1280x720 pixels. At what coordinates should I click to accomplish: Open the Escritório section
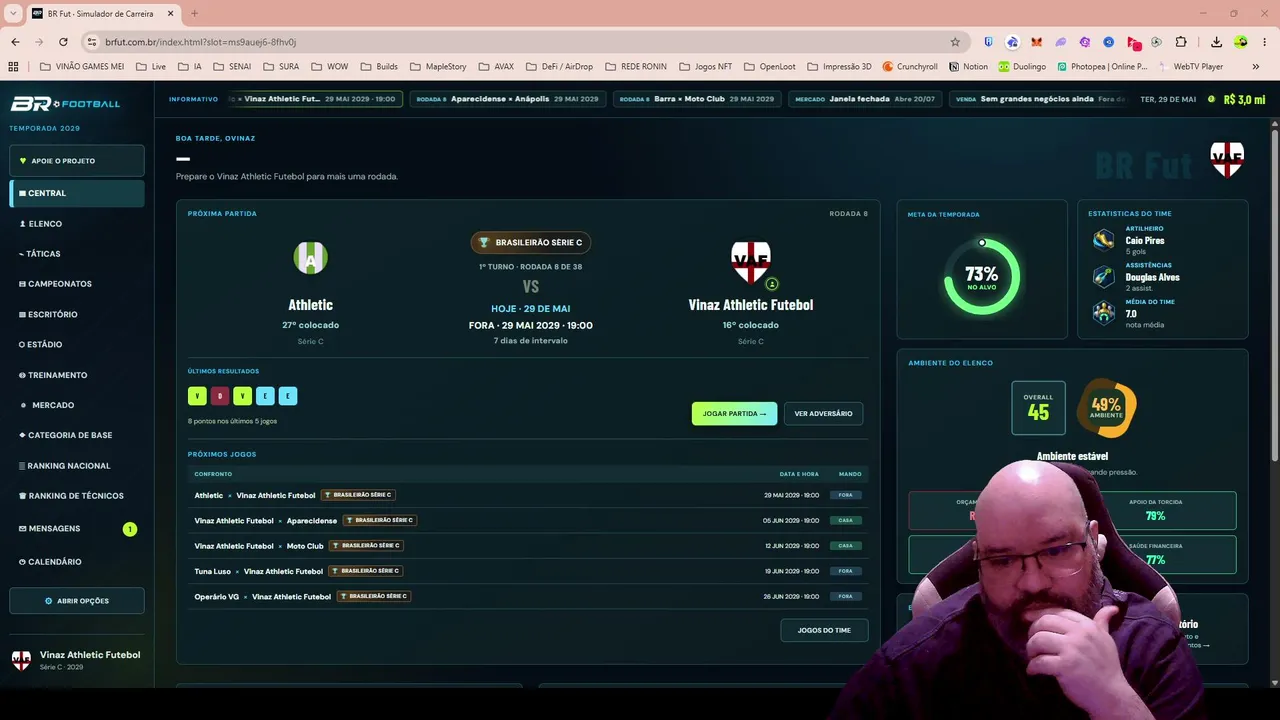pos(77,314)
